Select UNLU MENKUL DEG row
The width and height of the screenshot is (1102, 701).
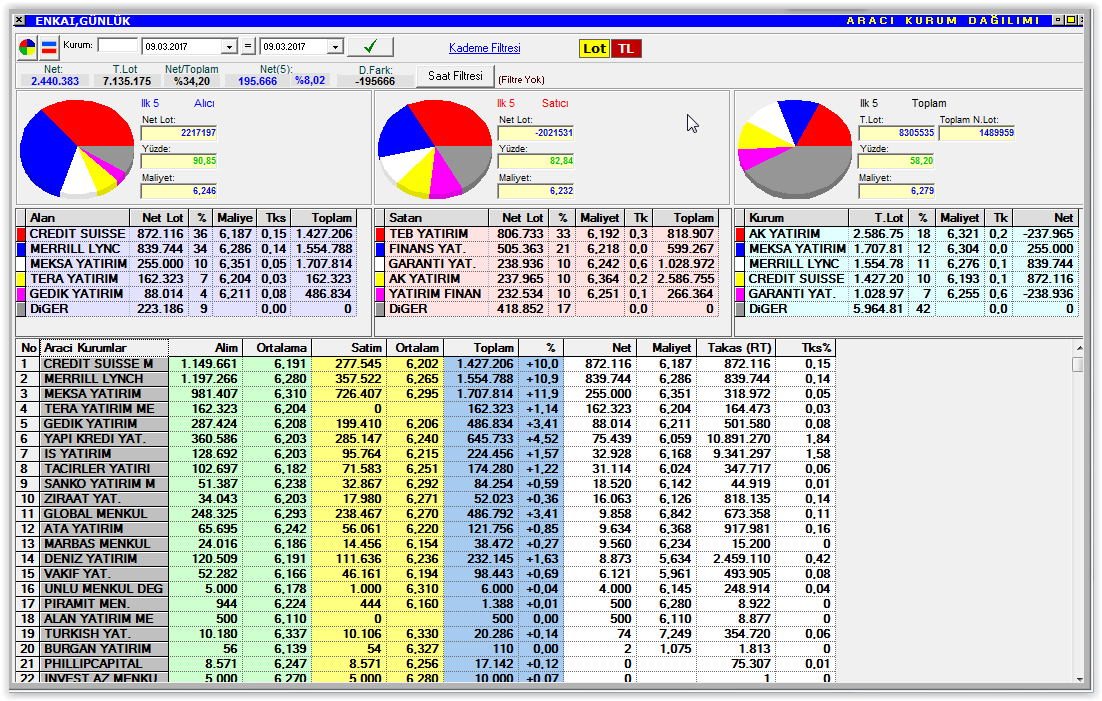point(425,589)
